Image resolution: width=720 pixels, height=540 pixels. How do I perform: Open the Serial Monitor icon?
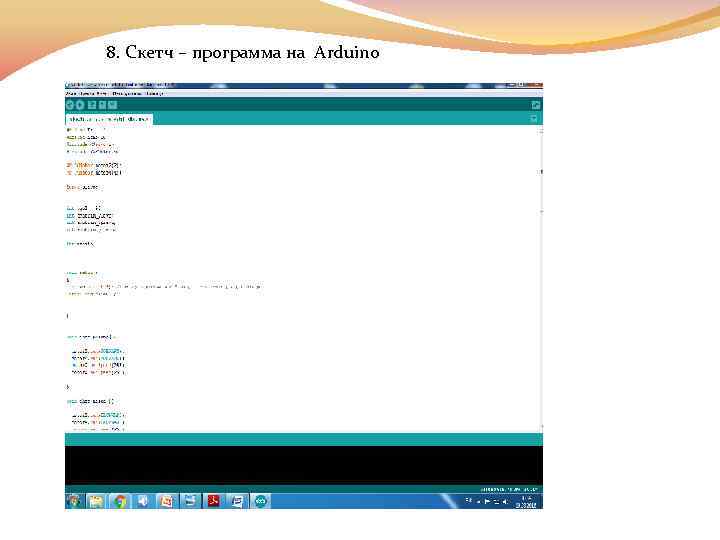(535, 105)
